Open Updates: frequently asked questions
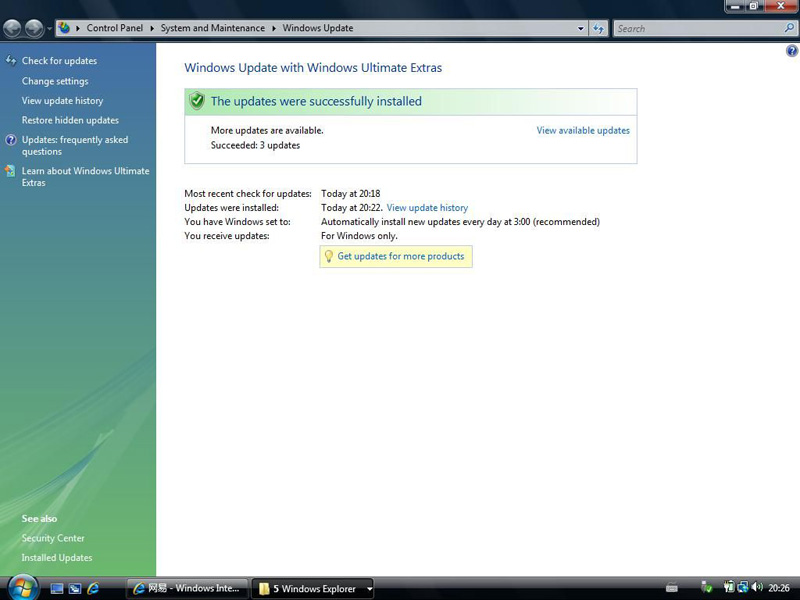This screenshot has height=600, width=800. coord(75,145)
